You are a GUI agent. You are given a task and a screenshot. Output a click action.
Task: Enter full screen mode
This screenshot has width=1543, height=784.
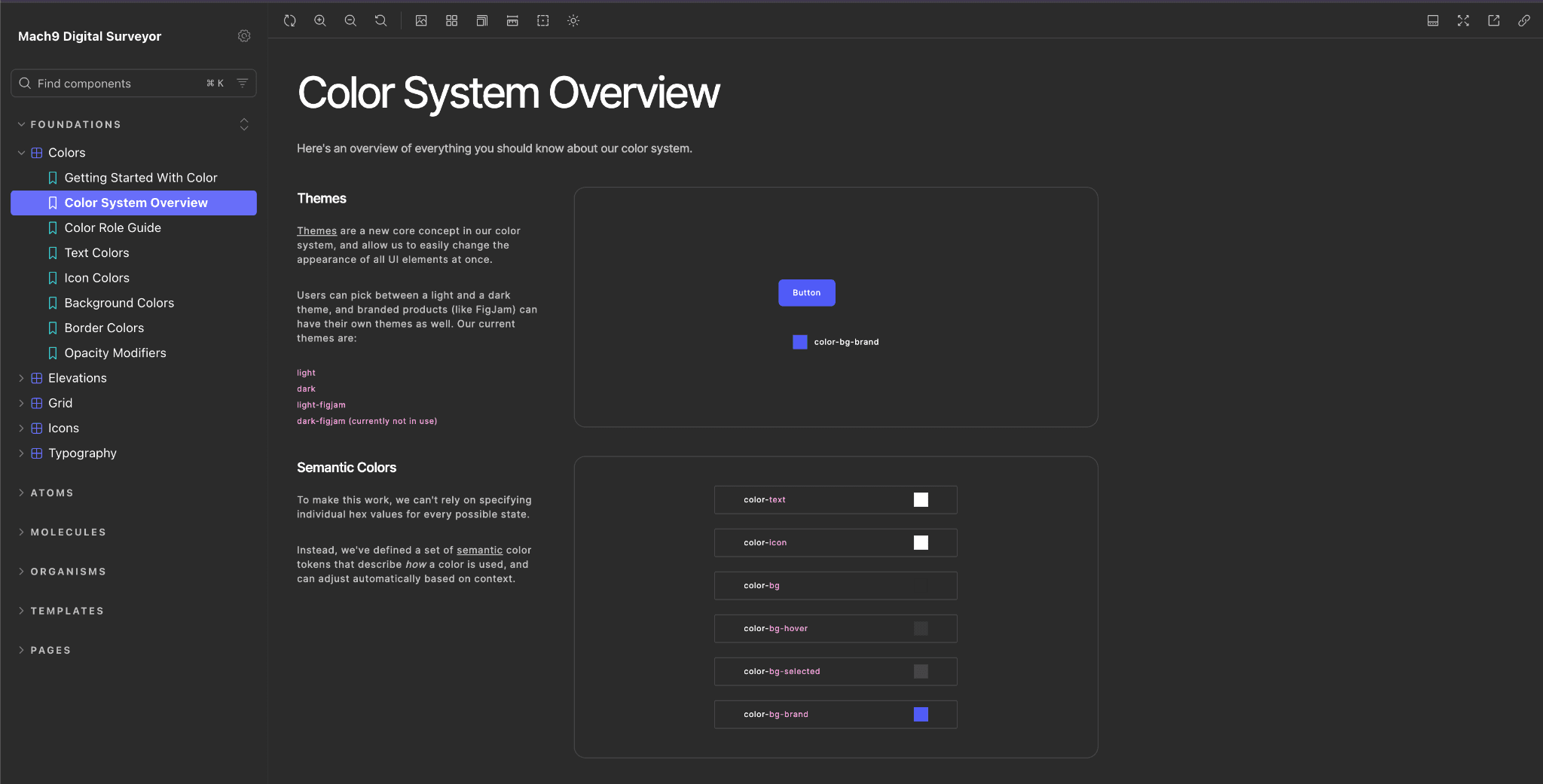coord(1463,21)
